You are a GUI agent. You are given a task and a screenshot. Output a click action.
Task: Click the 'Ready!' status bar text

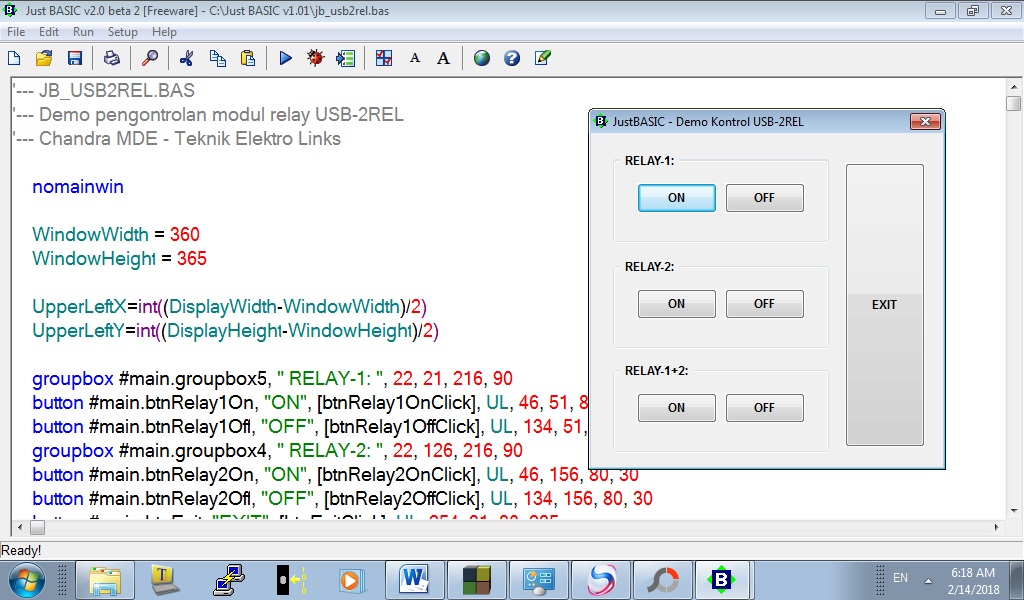[x=21, y=550]
